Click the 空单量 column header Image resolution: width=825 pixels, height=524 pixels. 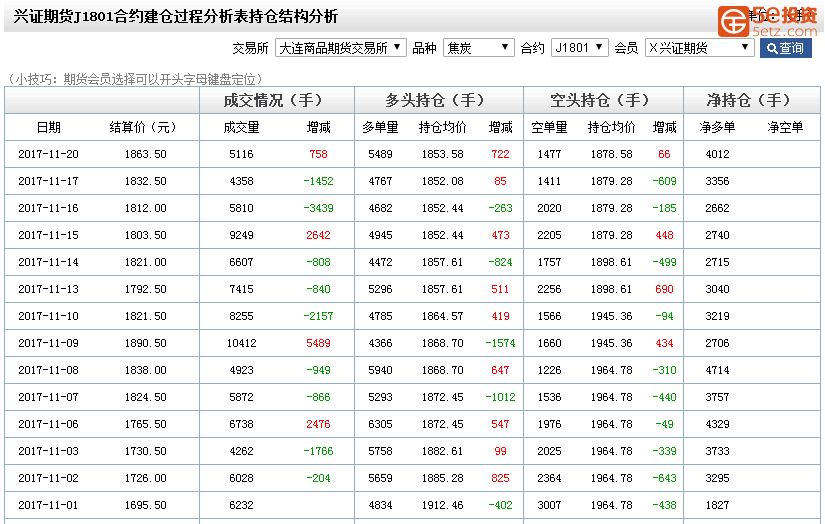549,127
